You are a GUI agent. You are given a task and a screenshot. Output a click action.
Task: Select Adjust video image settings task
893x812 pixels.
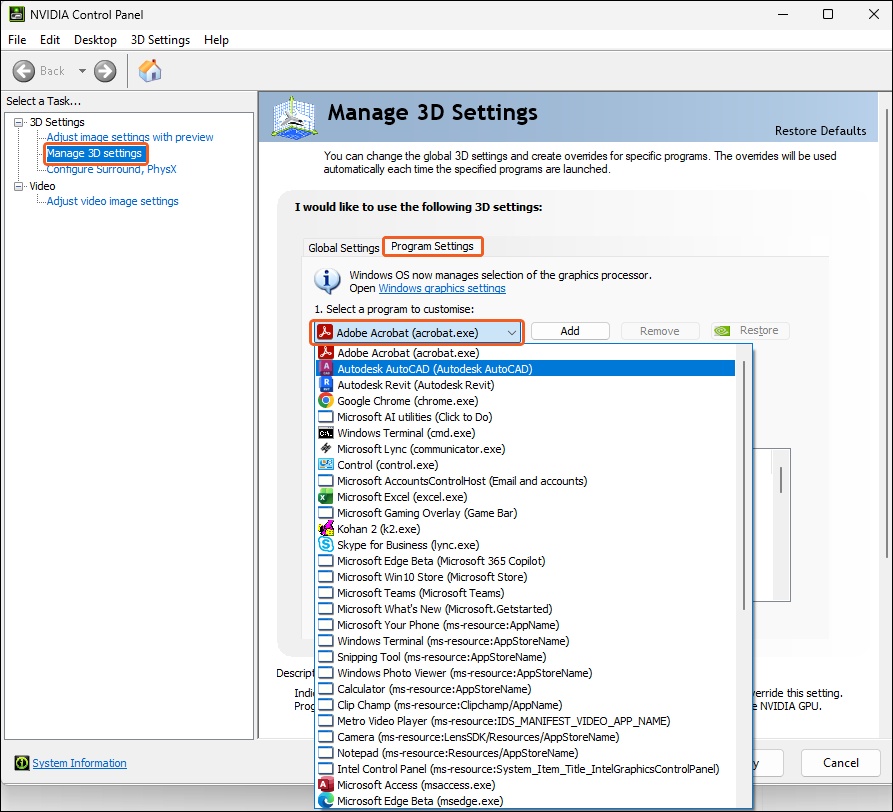pos(112,201)
